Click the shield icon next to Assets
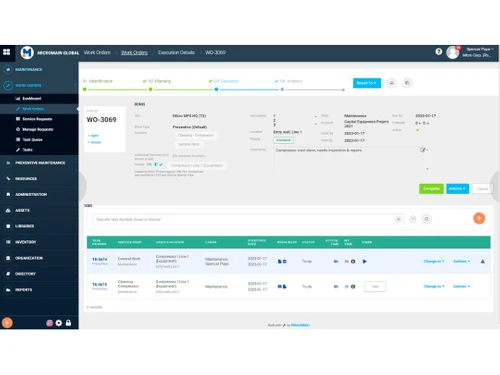Screen dimensions: 500x375 click(x=156, y=164)
